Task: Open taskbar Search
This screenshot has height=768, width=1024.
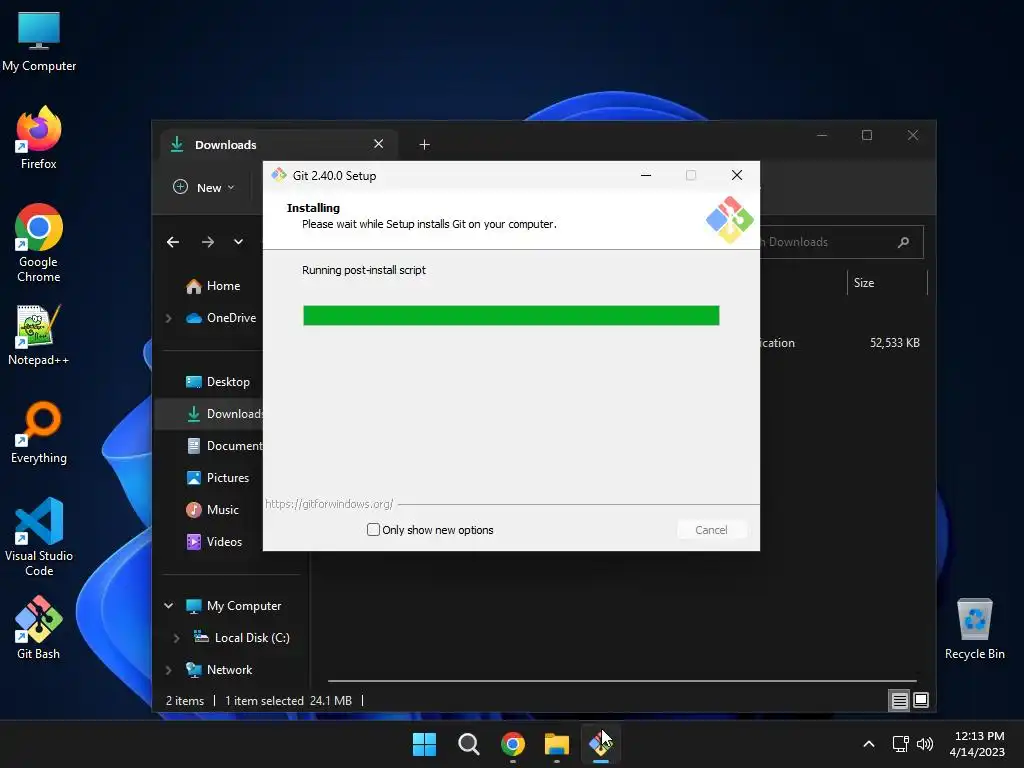Action: click(468, 744)
